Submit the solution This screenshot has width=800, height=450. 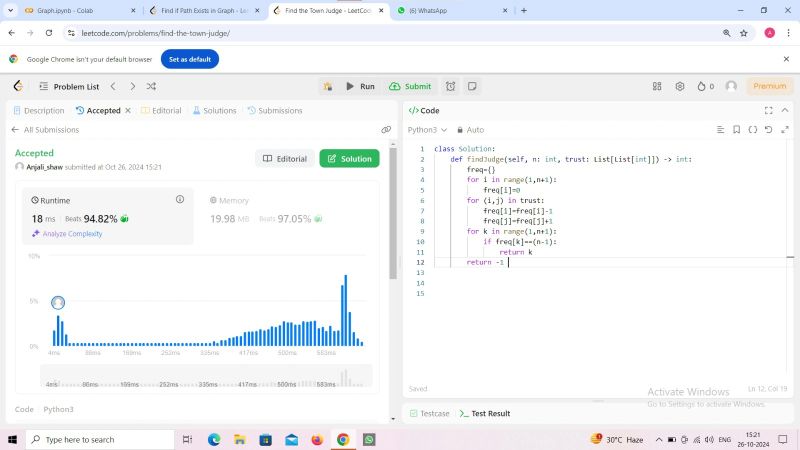click(x=410, y=86)
